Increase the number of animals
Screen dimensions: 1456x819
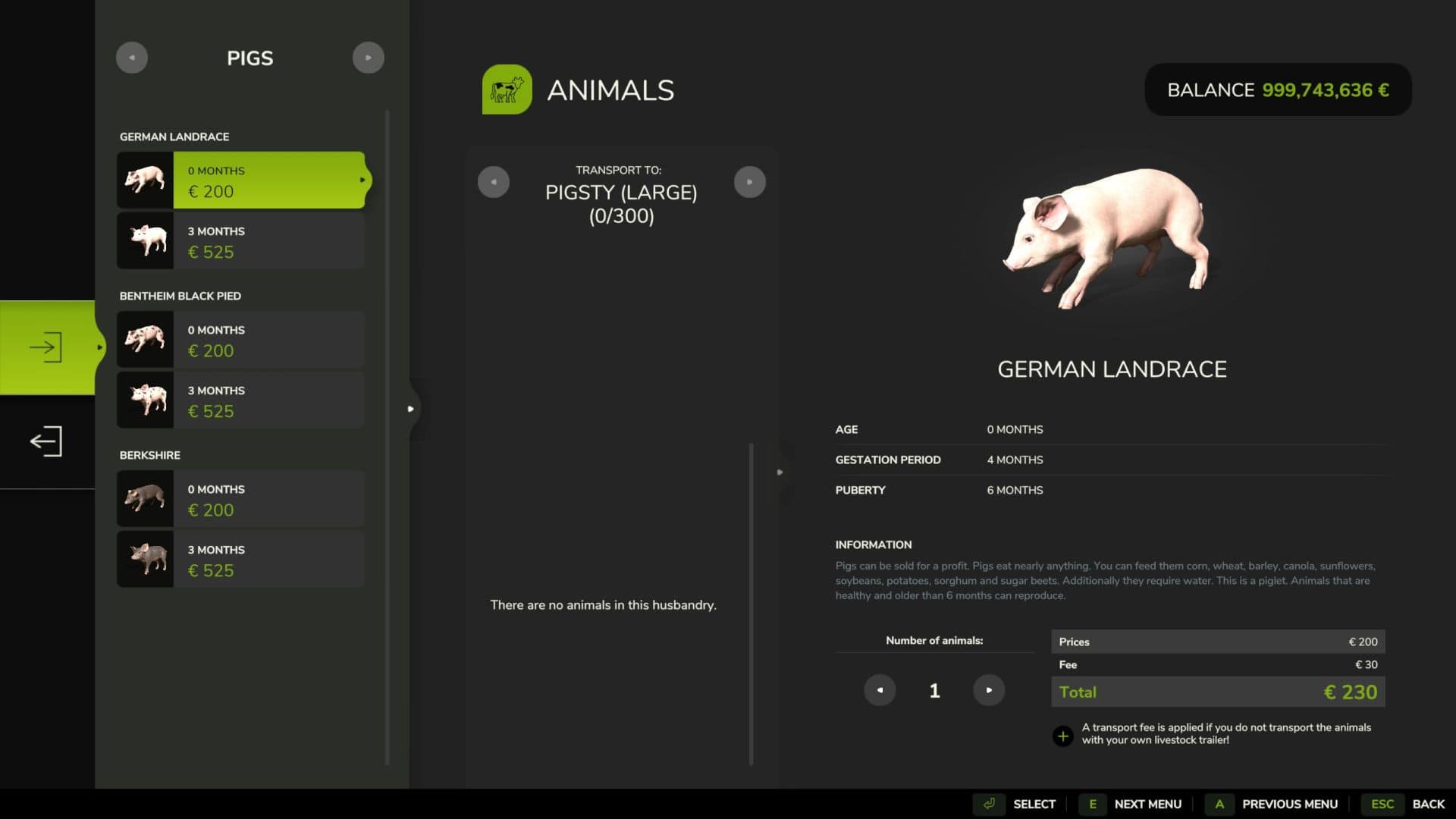pos(989,690)
